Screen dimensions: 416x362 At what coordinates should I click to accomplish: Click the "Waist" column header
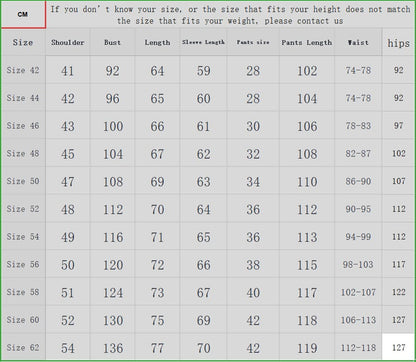click(358, 43)
